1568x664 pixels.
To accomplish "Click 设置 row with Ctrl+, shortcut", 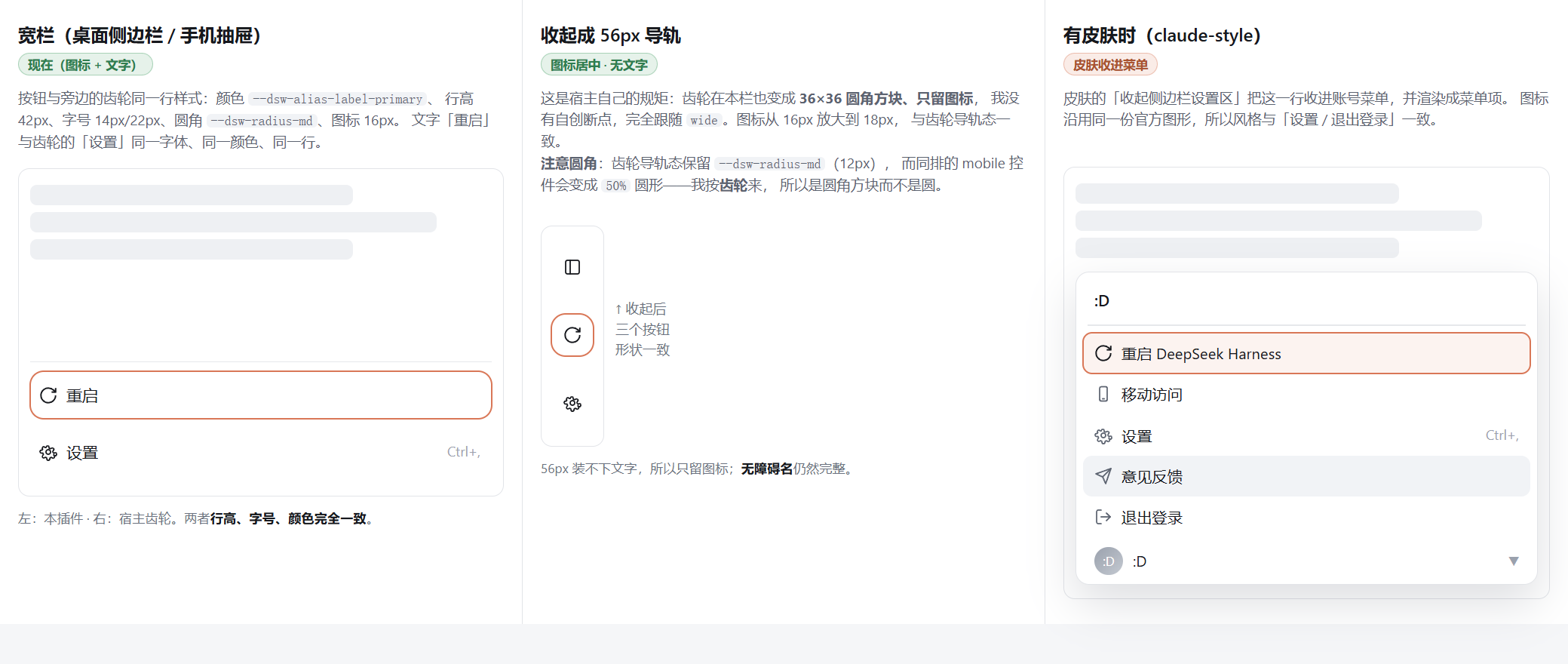I will 261,453.
